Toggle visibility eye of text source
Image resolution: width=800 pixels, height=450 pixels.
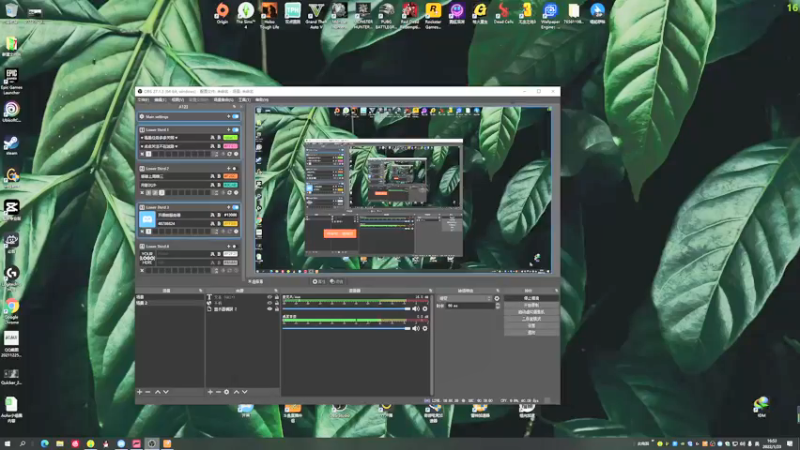point(270,297)
